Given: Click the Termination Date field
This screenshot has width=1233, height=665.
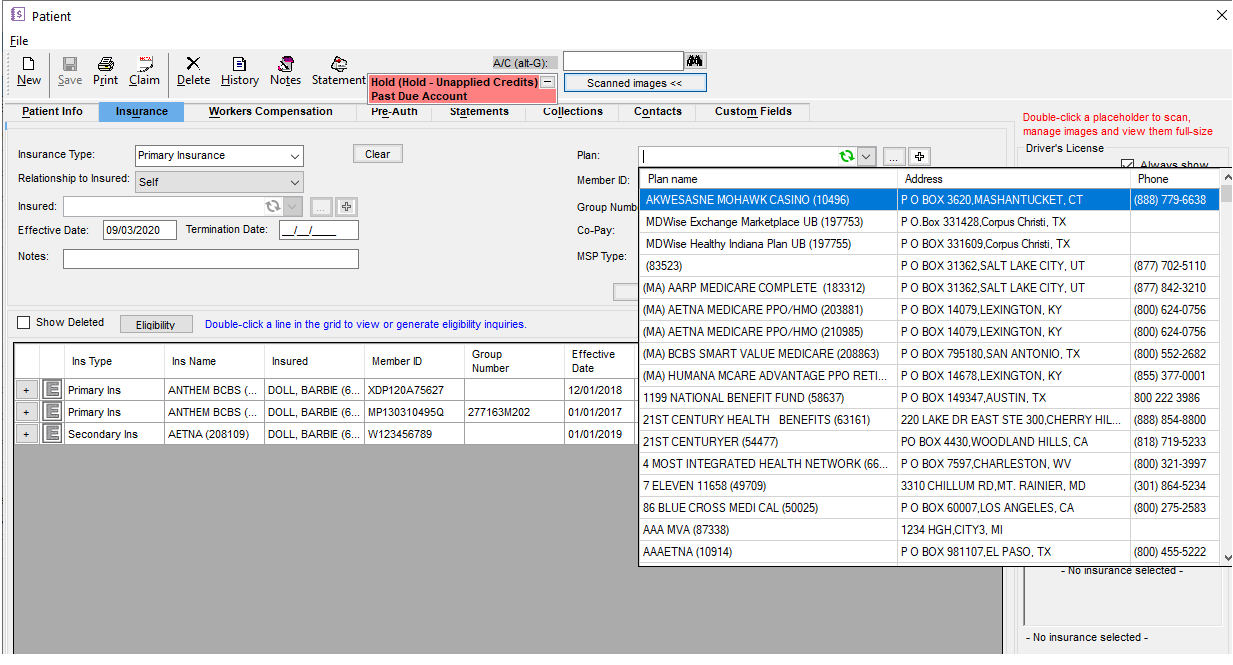Looking at the screenshot, I should (x=318, y=230).
